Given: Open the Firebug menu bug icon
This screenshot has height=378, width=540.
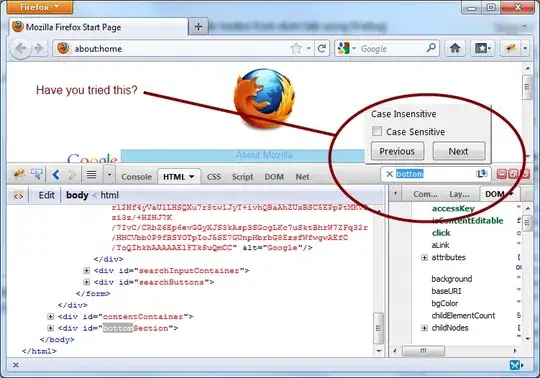Looking at the screenshot, I should coord(19,175).
